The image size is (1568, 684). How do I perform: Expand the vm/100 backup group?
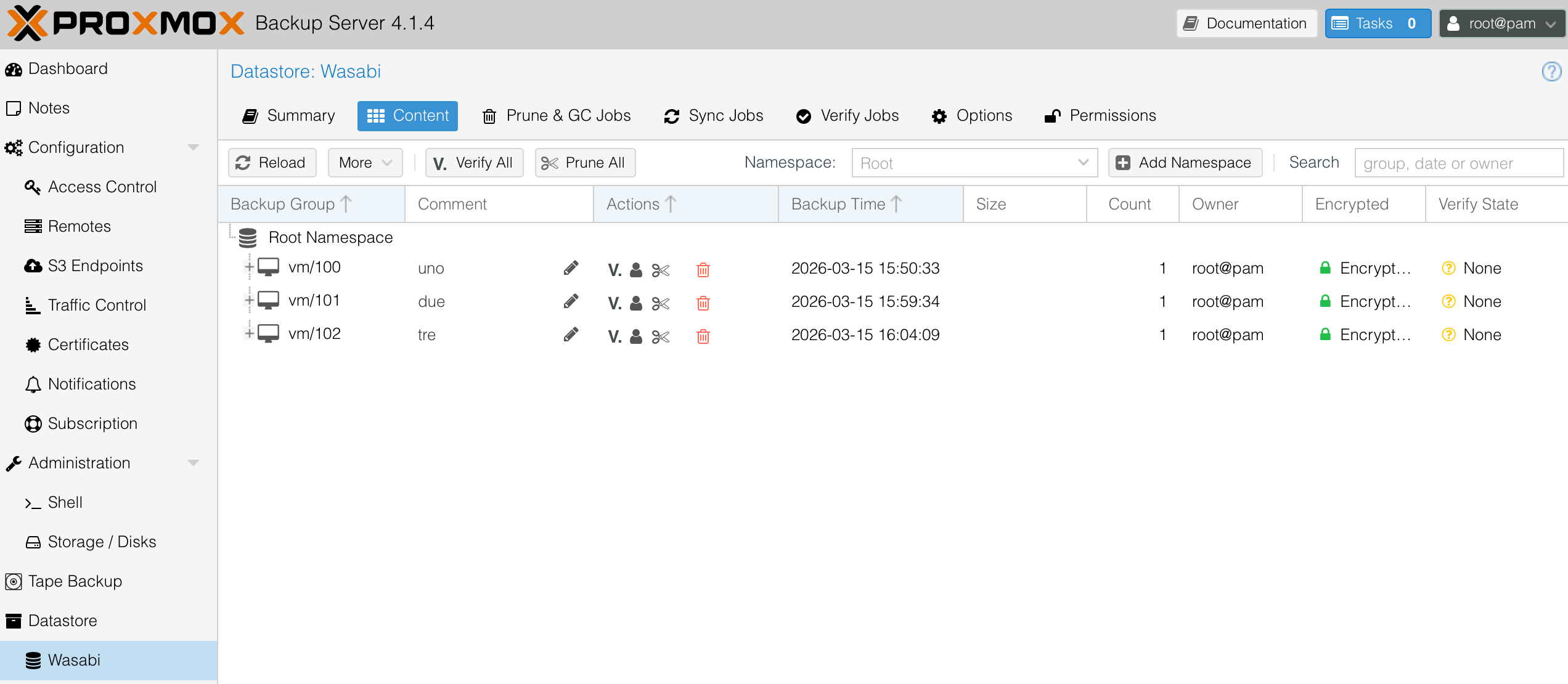click(249, 267)
